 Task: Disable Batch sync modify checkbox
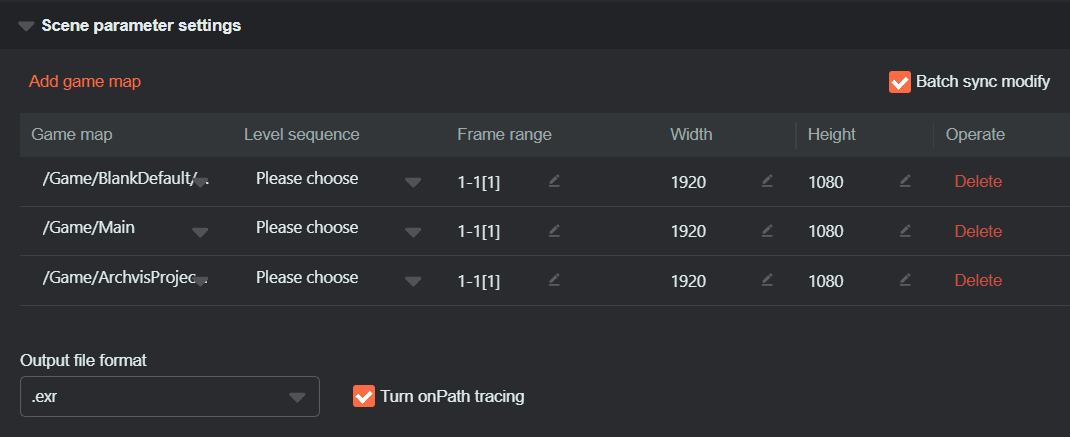click(900, 82)
